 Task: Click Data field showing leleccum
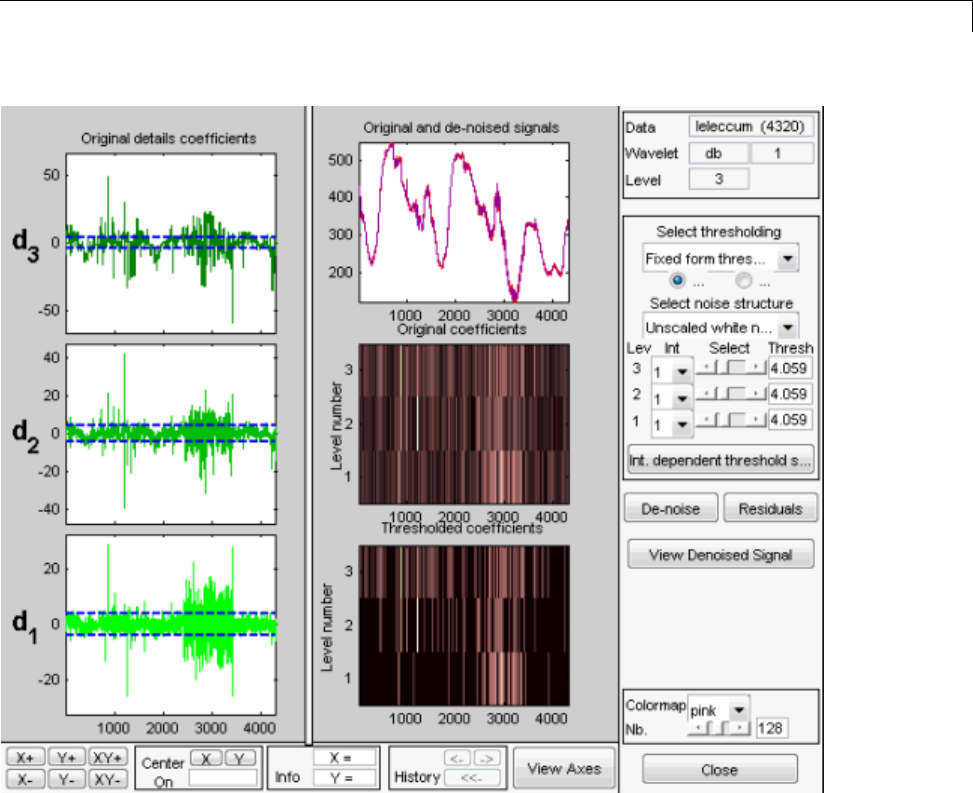pos(751,127)
